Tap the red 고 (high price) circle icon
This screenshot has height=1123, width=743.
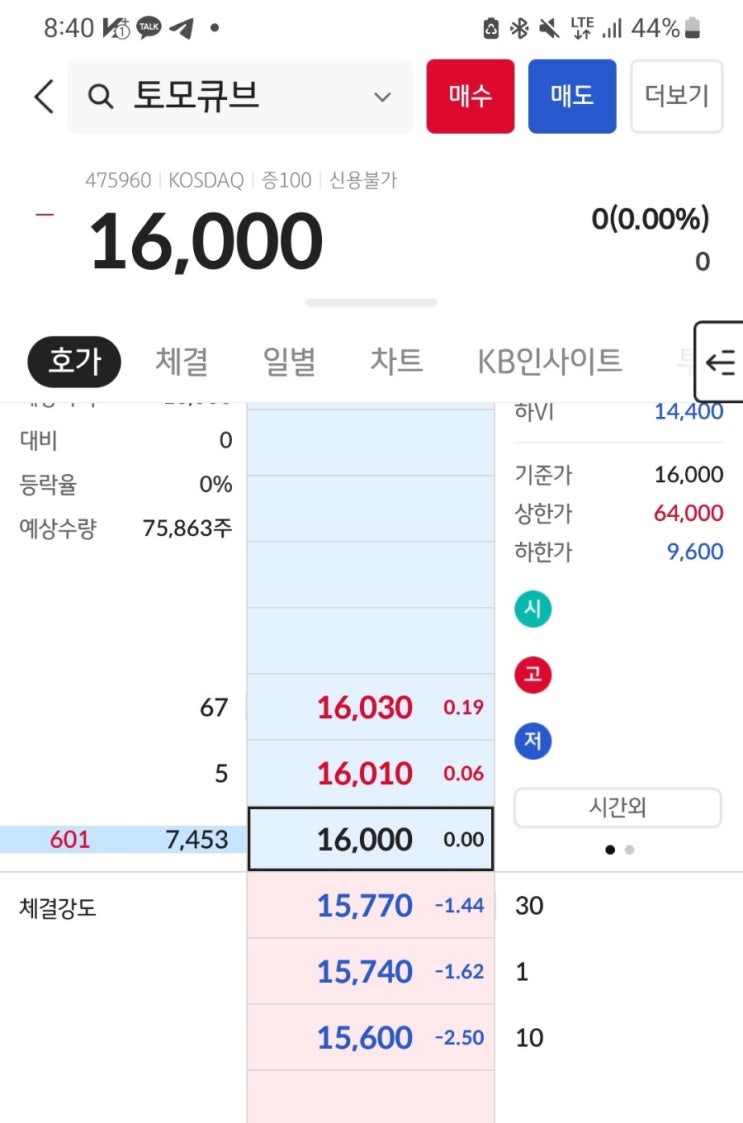coord(533,675)
